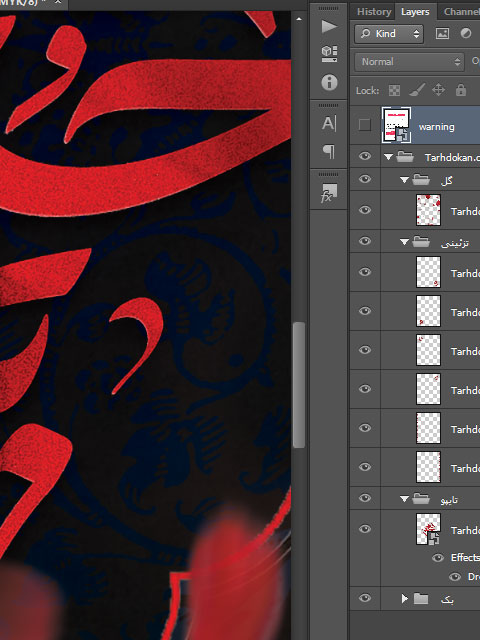Lock transparent pixels icon
480x640 pixels.
[394, 90]
